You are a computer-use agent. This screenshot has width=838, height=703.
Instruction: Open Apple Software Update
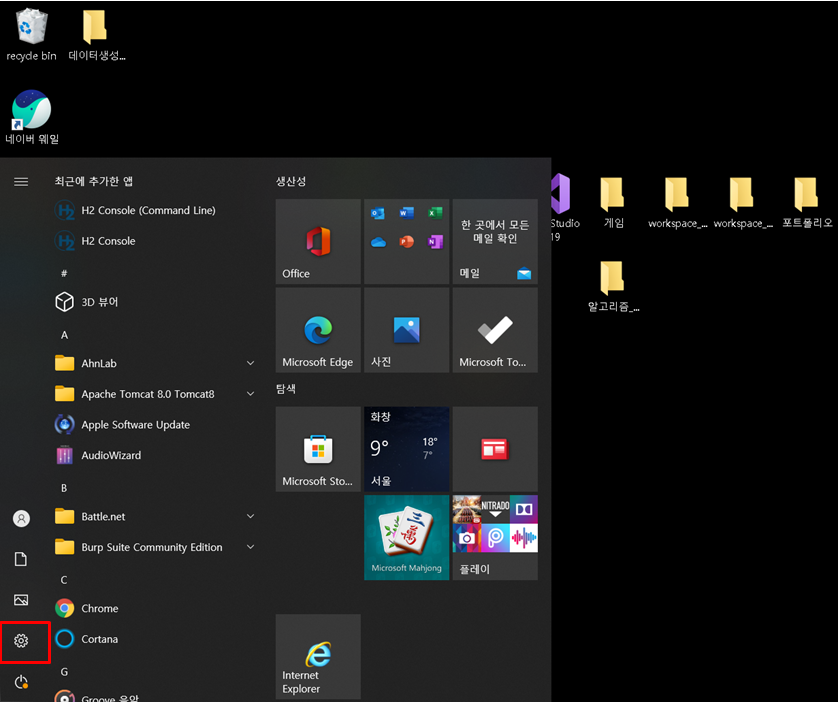click(122, 425)
